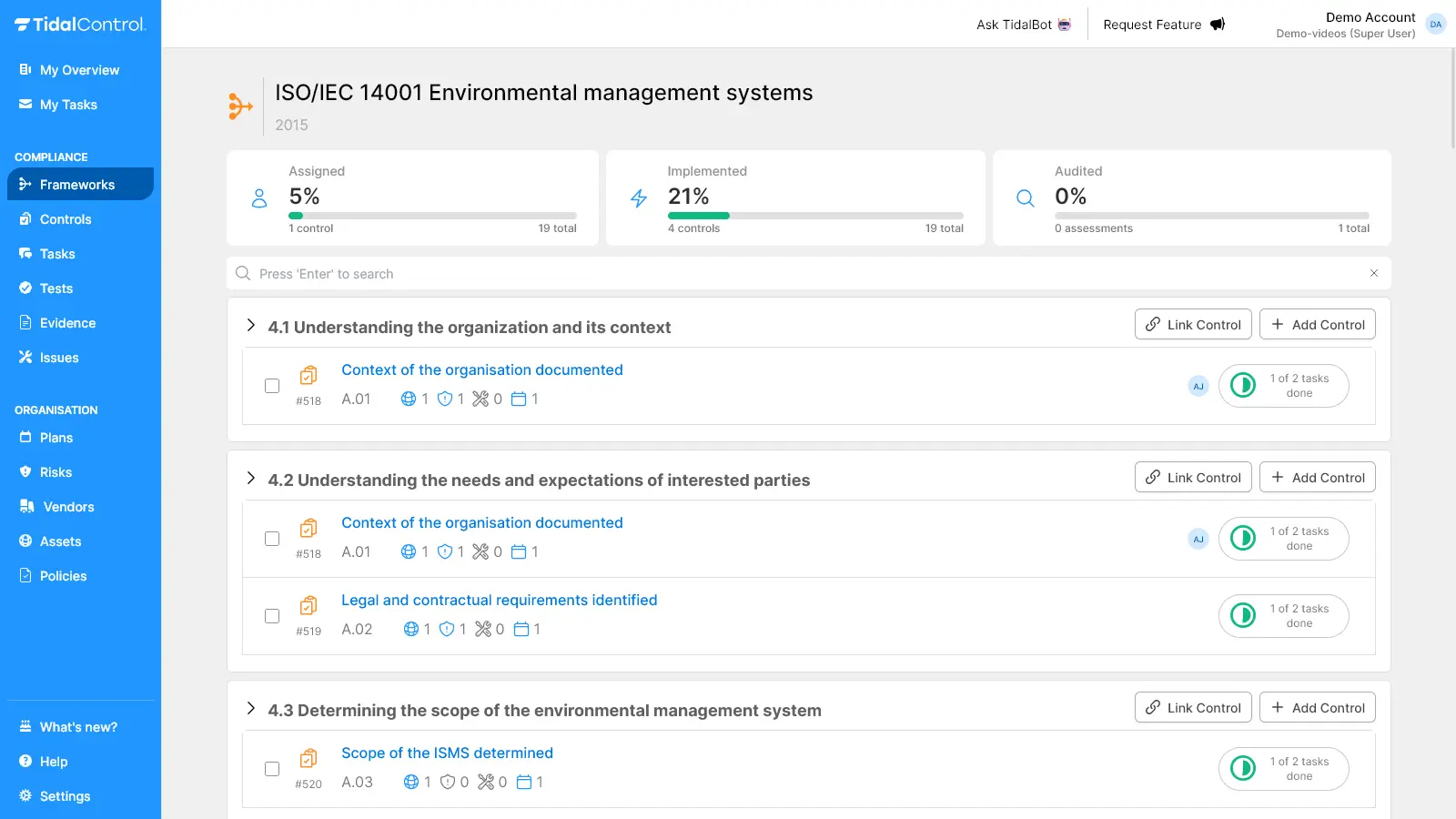Go to Vendors in the sidebar
This screenshot has height=819, width=1456.
[x=68, y=507]
